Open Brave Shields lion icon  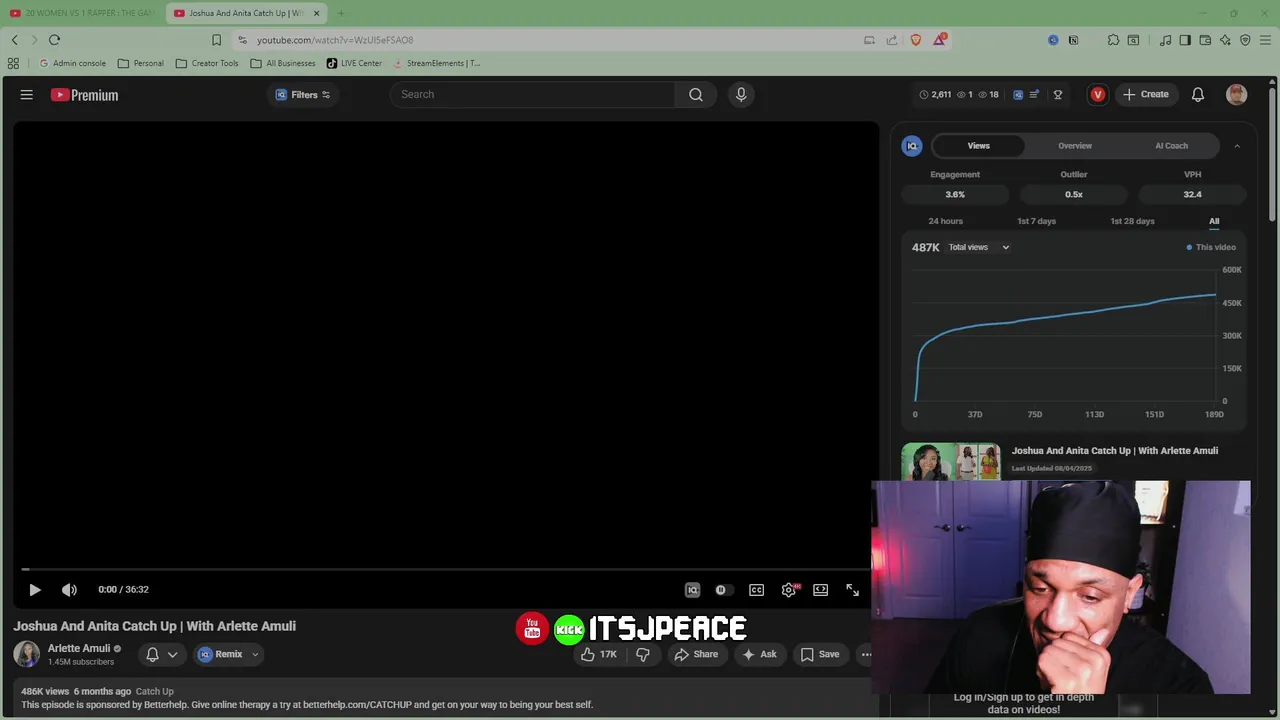click(915, 40)
